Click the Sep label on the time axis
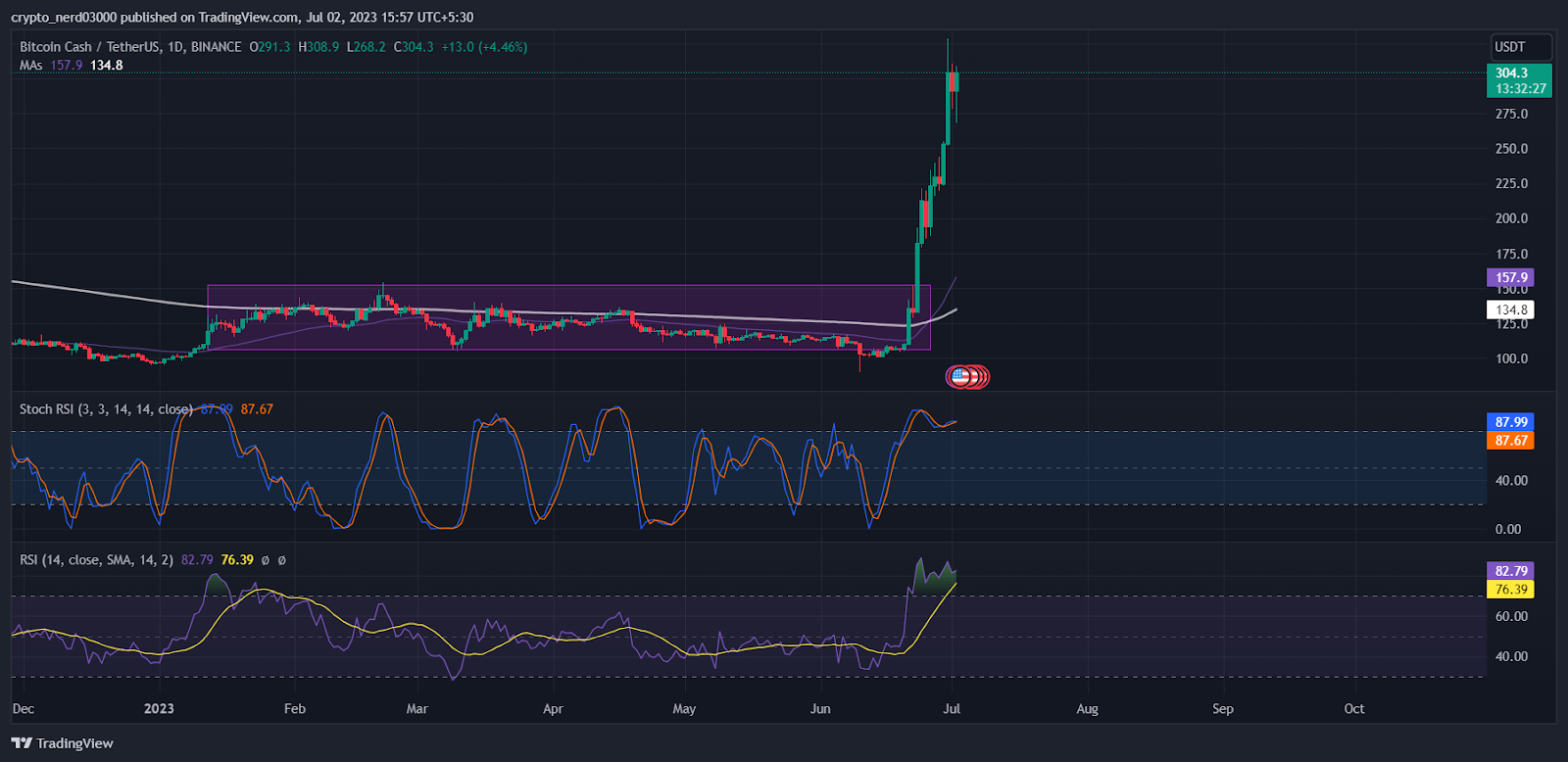Viewport: 1568px width, 762px height. (x=1222, y=708)
